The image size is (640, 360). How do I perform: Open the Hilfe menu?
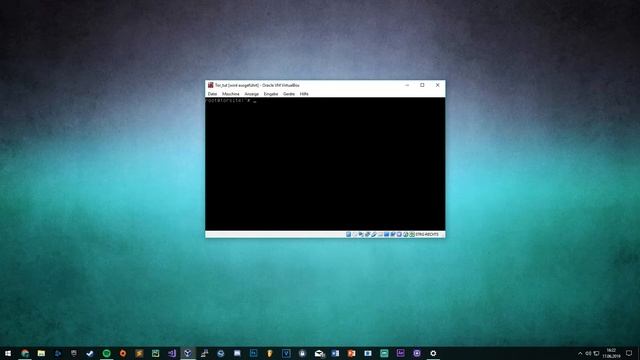(304, 94)
